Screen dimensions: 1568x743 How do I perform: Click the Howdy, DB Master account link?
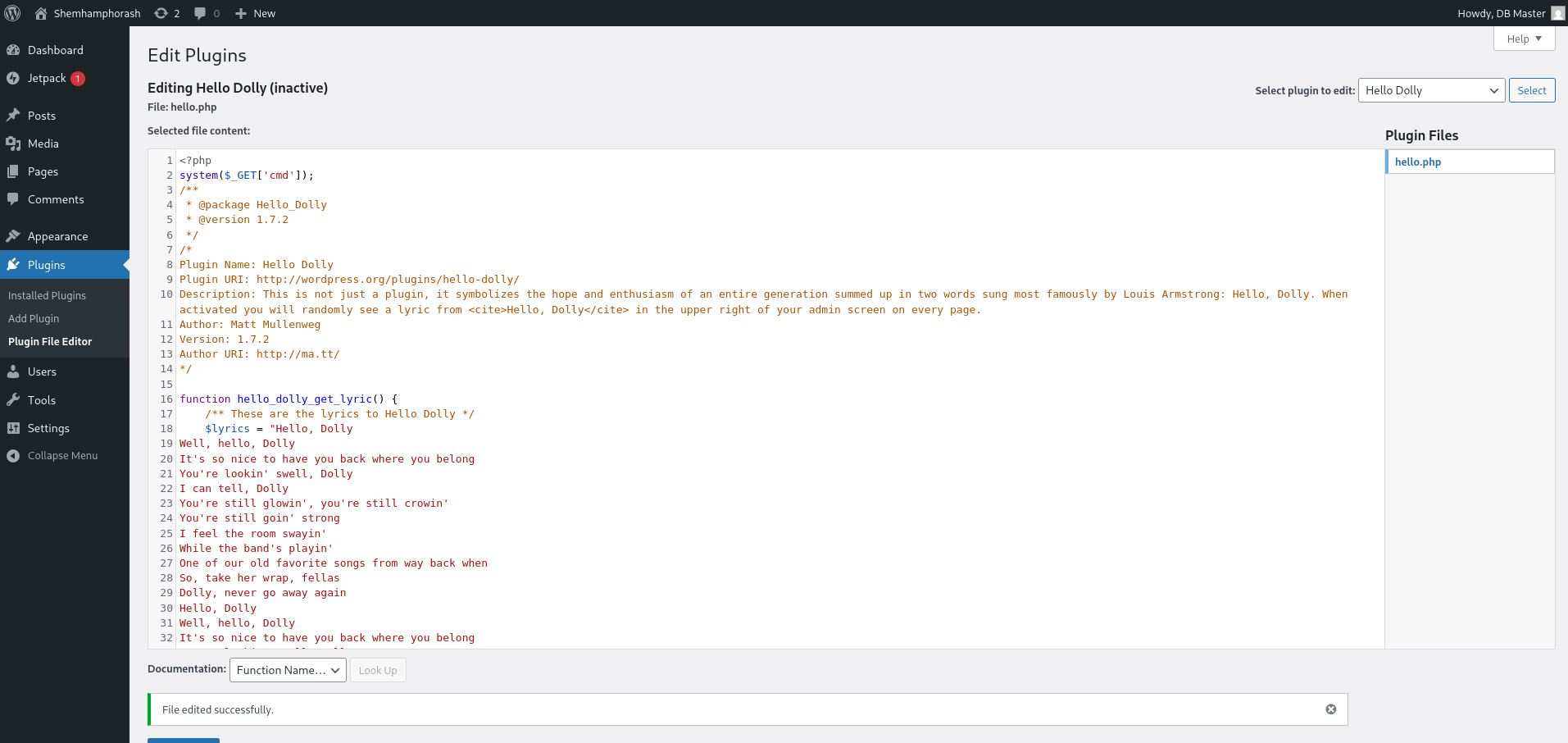pyautogui.click(x=1502, y=13)
